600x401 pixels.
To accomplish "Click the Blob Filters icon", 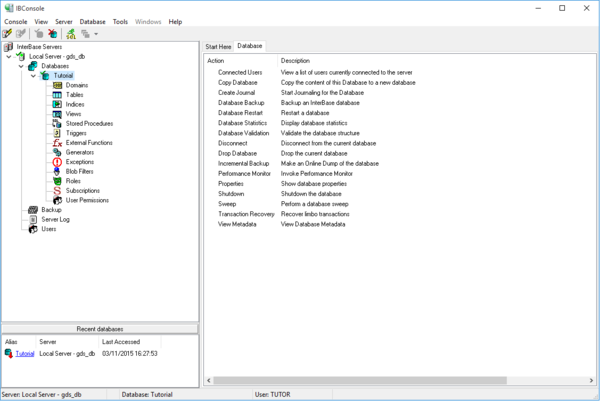I will pos(57,171).
